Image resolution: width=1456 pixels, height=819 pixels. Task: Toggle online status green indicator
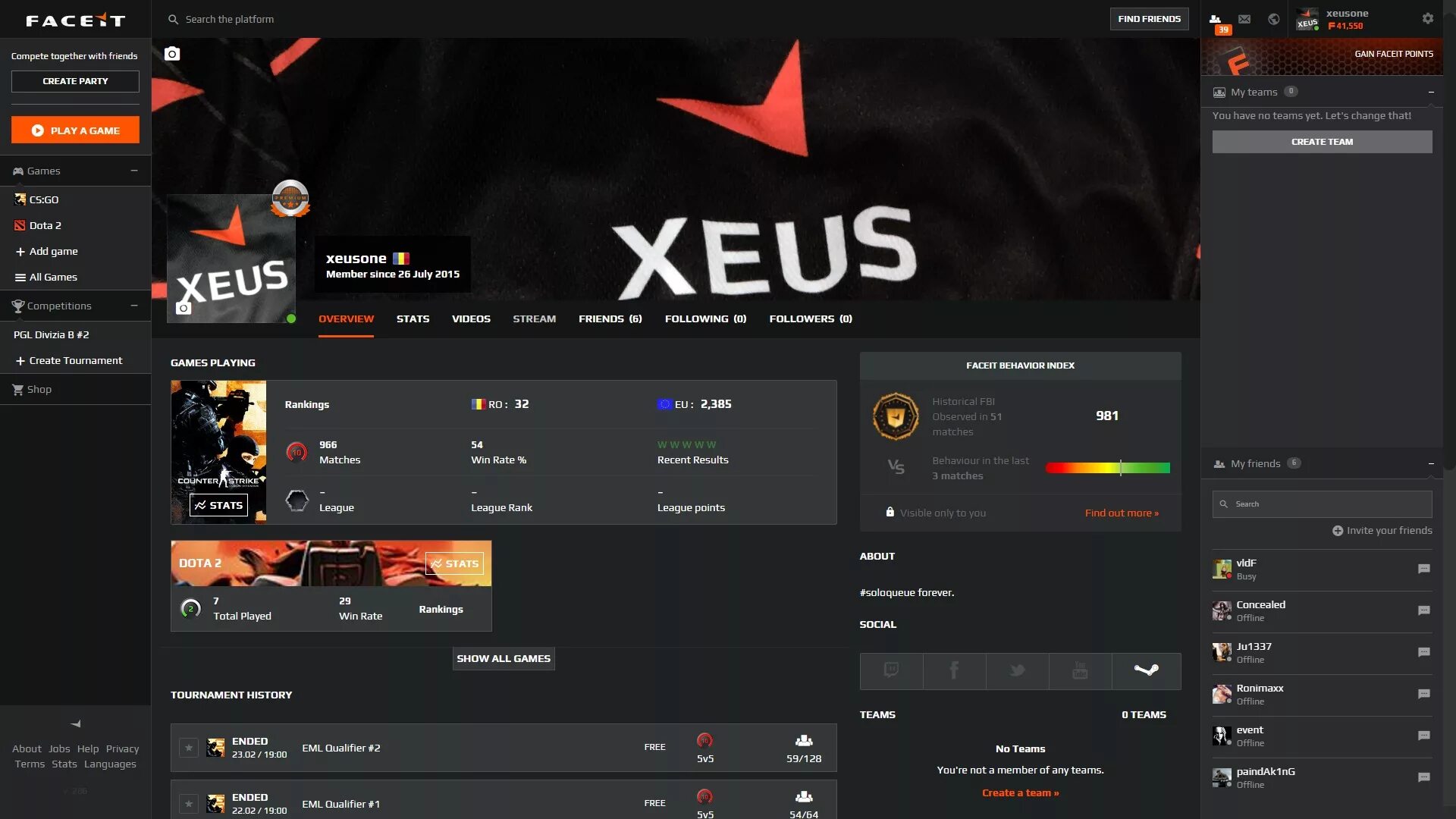tap(290, 318)
